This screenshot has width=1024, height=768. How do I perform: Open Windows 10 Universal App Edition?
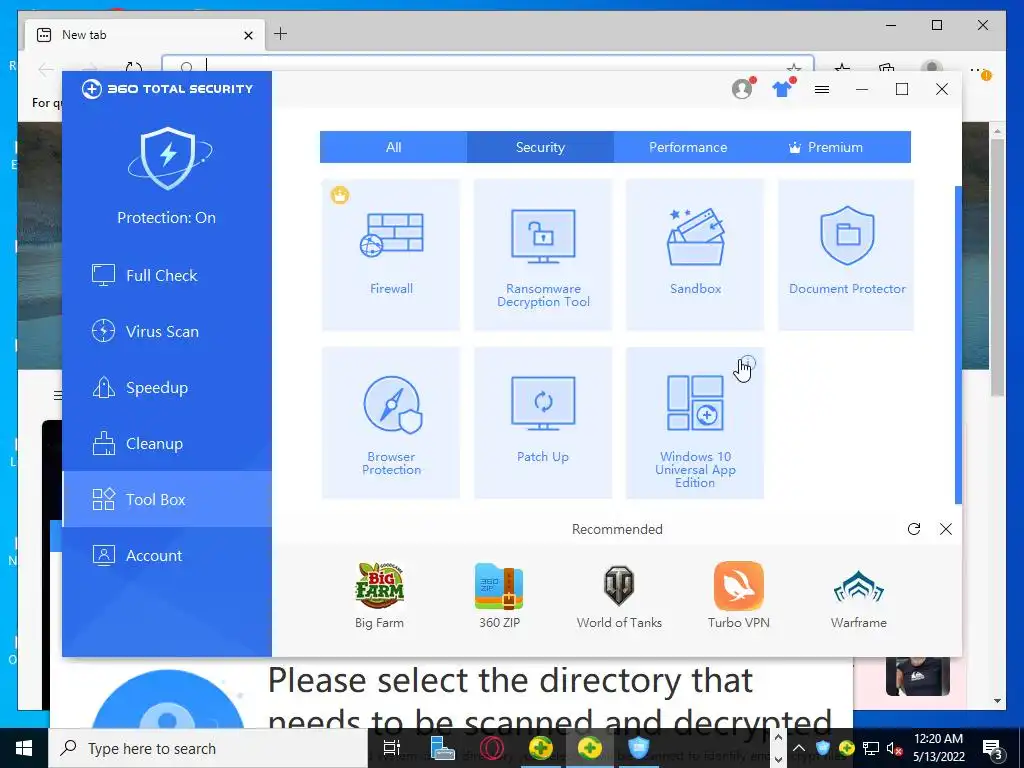point(695,423)
